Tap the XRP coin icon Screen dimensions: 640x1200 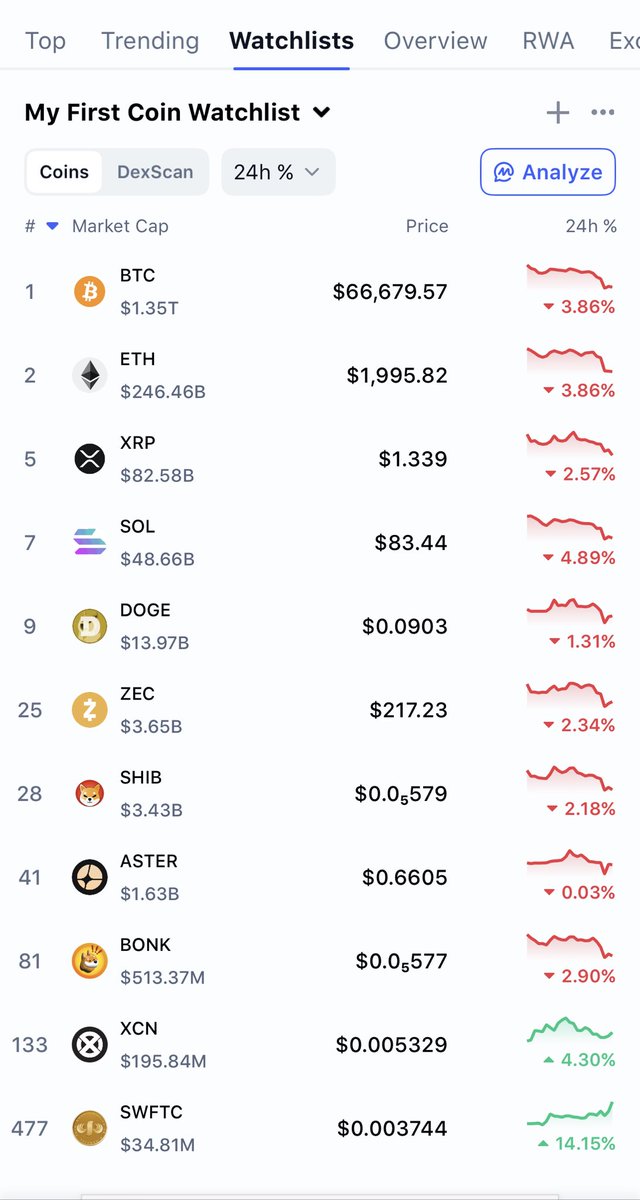(89, 459)
